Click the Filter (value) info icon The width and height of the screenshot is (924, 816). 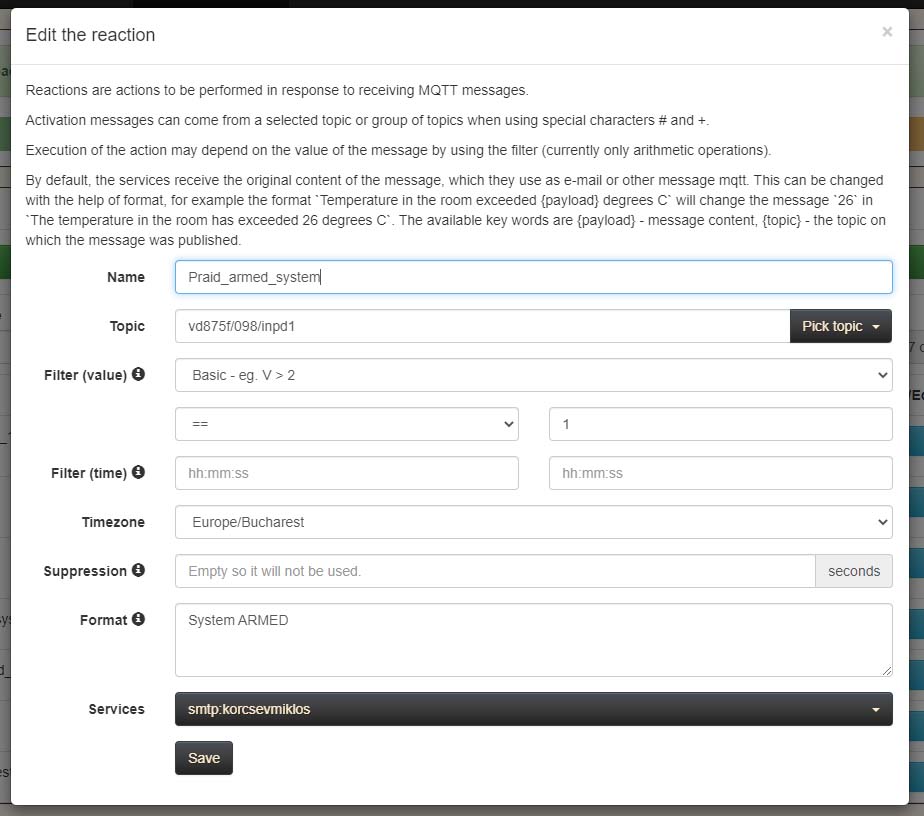[138, 374]
